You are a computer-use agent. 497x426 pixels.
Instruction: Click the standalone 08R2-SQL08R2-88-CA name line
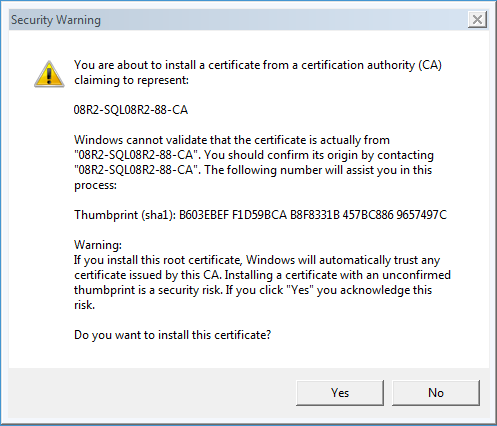131,110
